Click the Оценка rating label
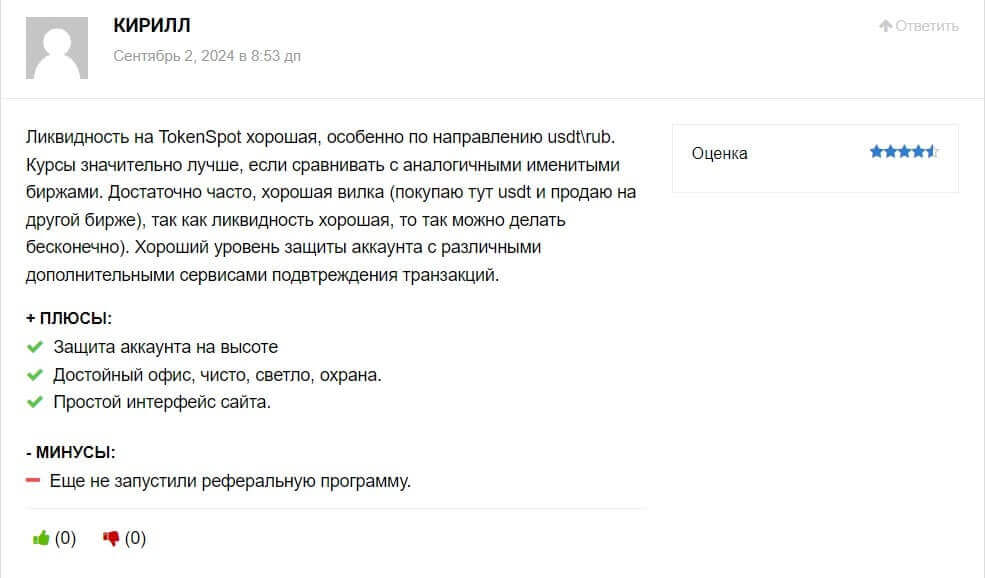 719,153
